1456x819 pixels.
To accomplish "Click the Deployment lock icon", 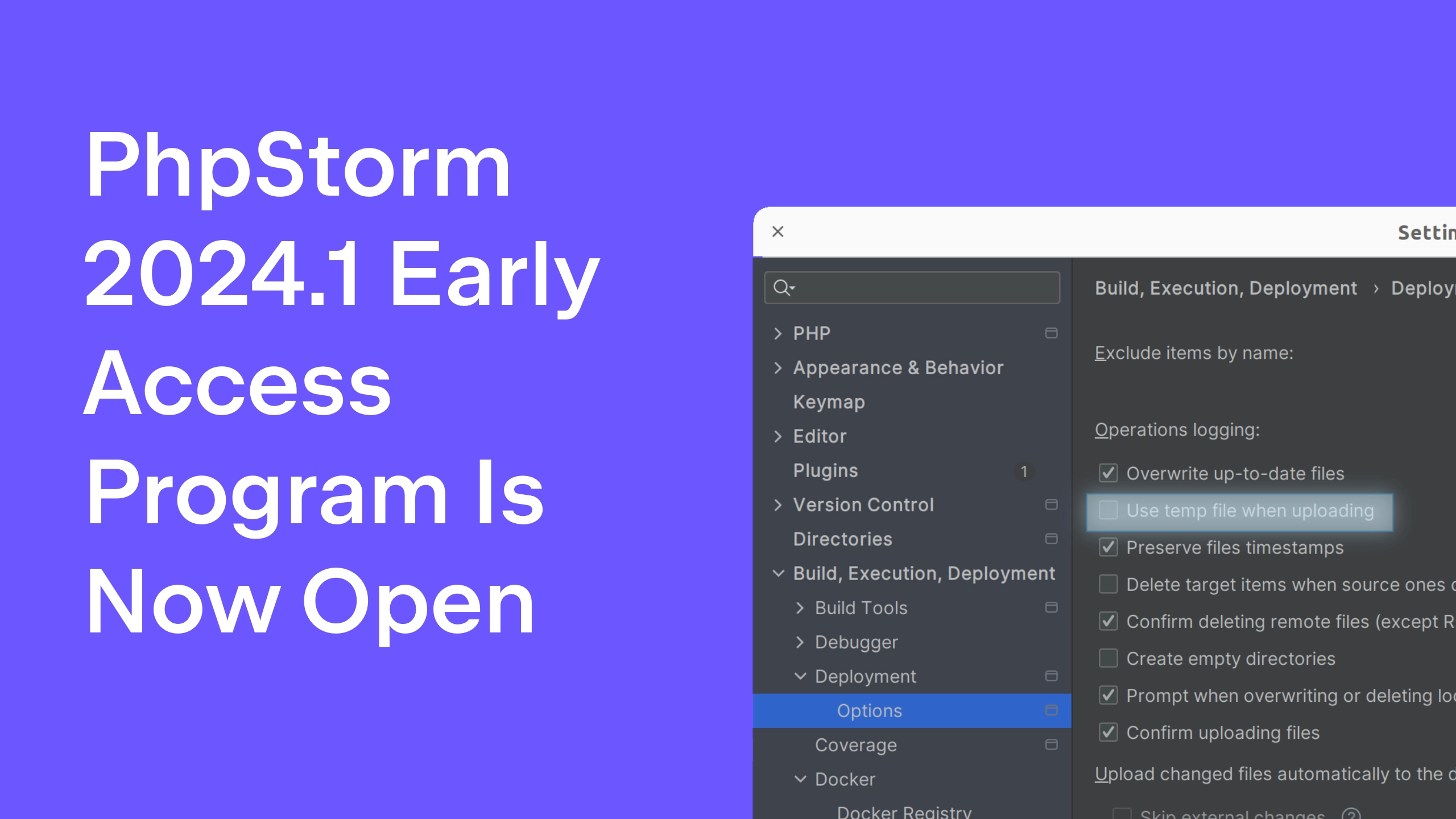I will tap(1051, 676).
